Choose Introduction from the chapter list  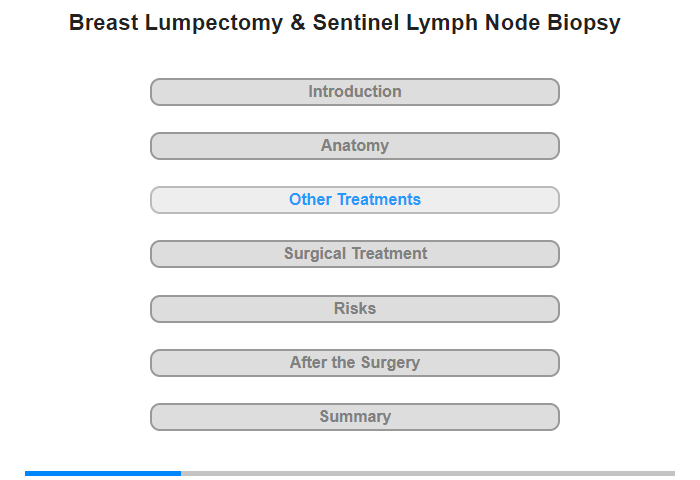(x=354, y=92)
